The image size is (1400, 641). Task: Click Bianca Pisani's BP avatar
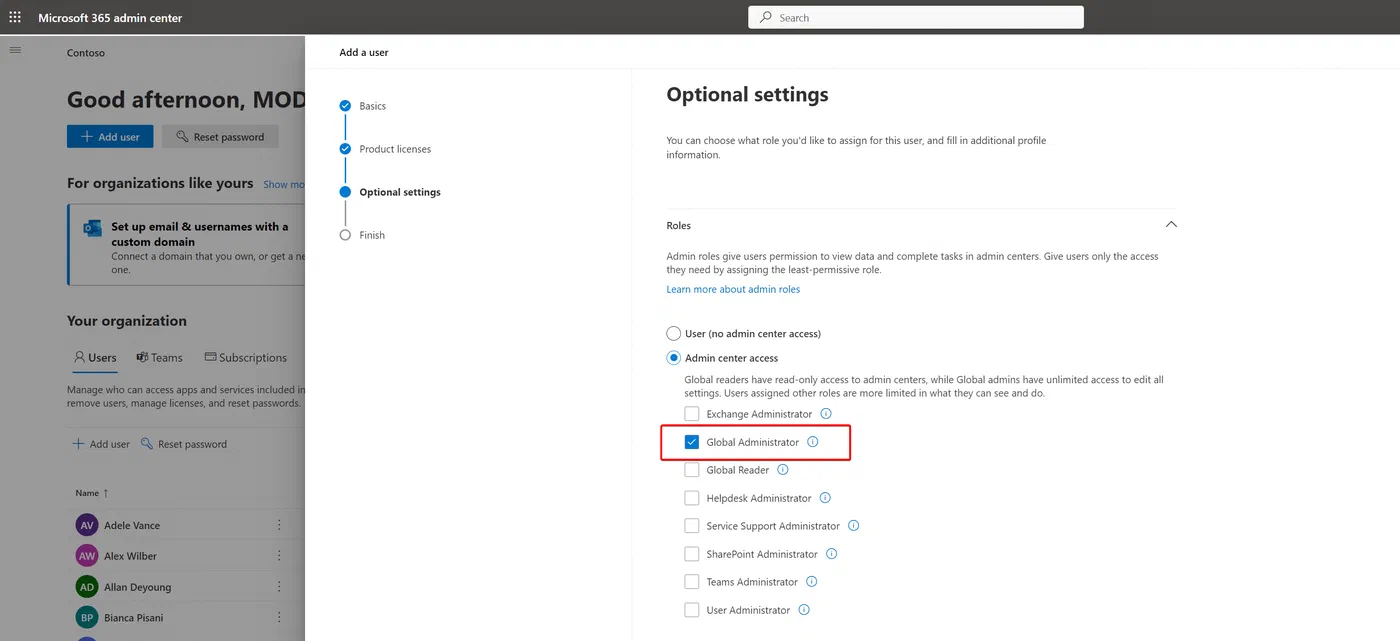(87, 618)
